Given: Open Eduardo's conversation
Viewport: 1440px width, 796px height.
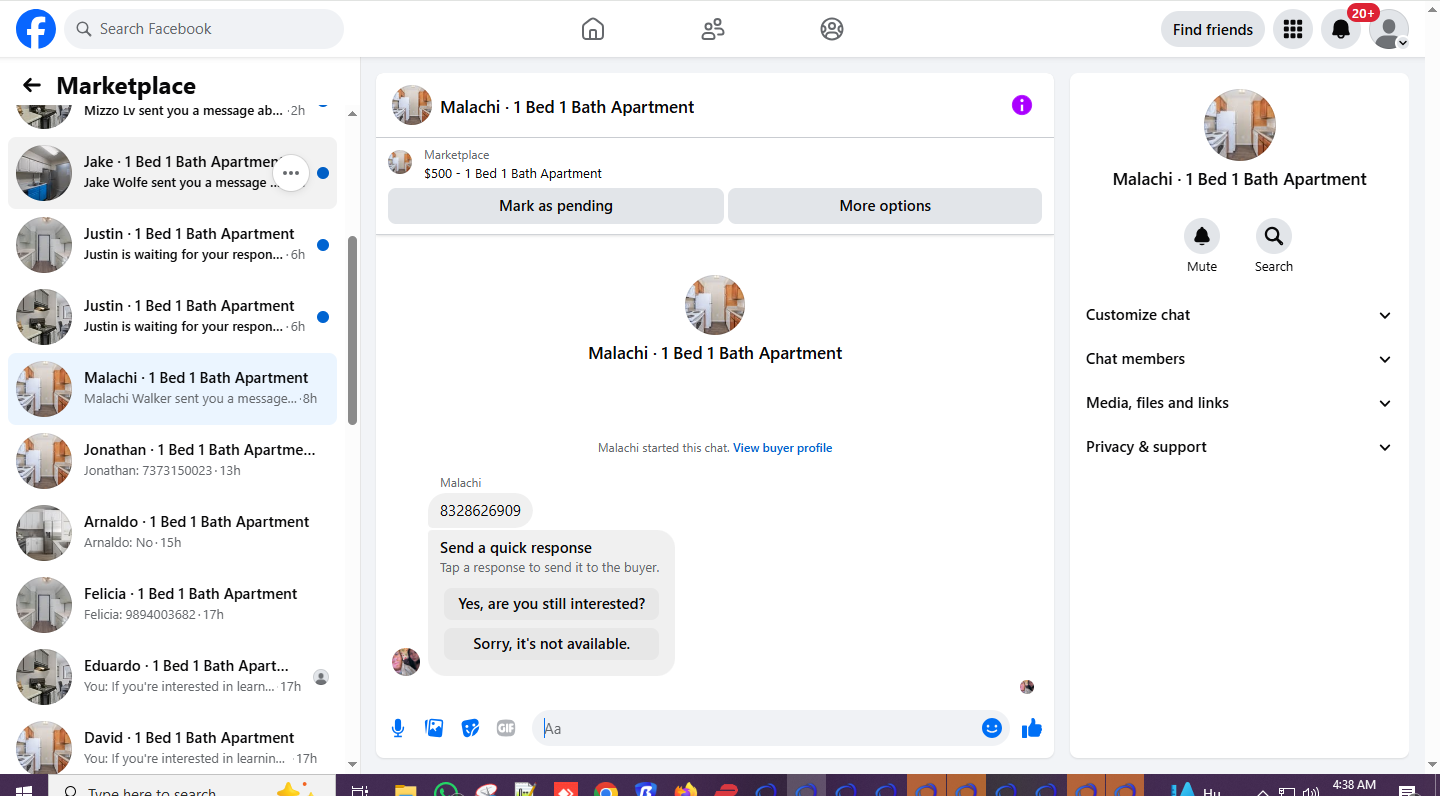Looking at the screenshot, I should point(172,677).
